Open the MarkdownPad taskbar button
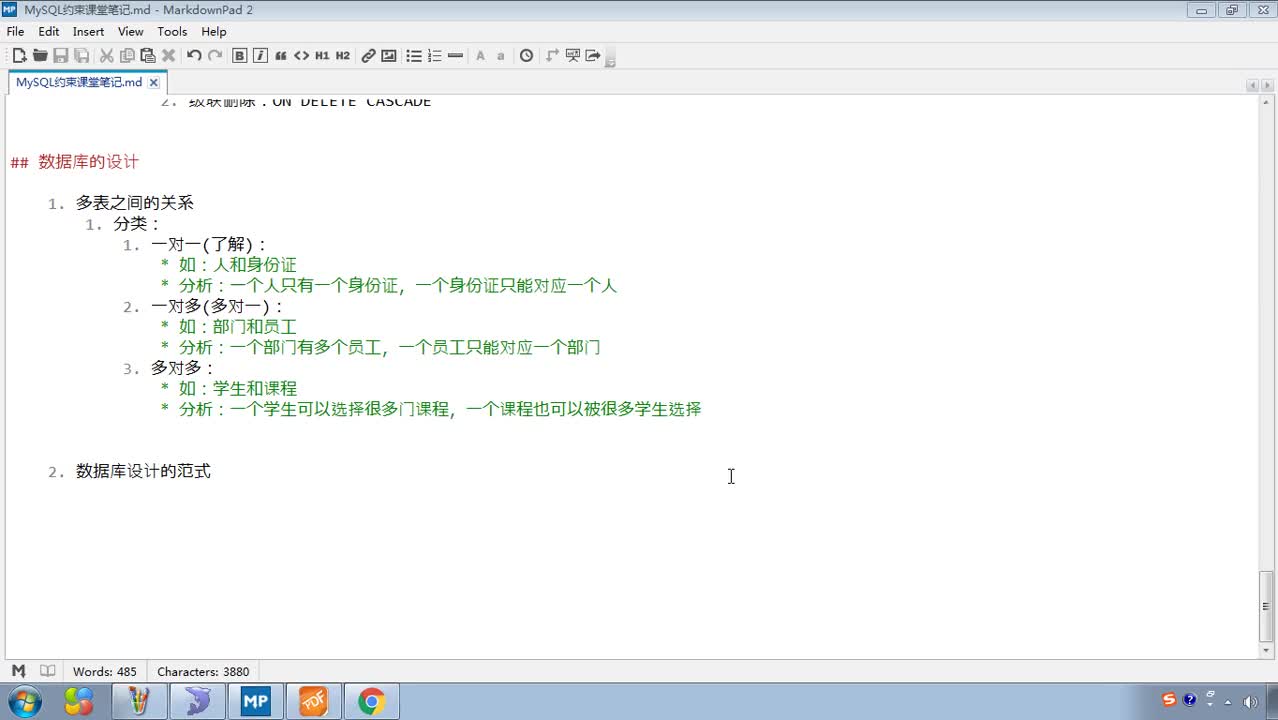 255,702
